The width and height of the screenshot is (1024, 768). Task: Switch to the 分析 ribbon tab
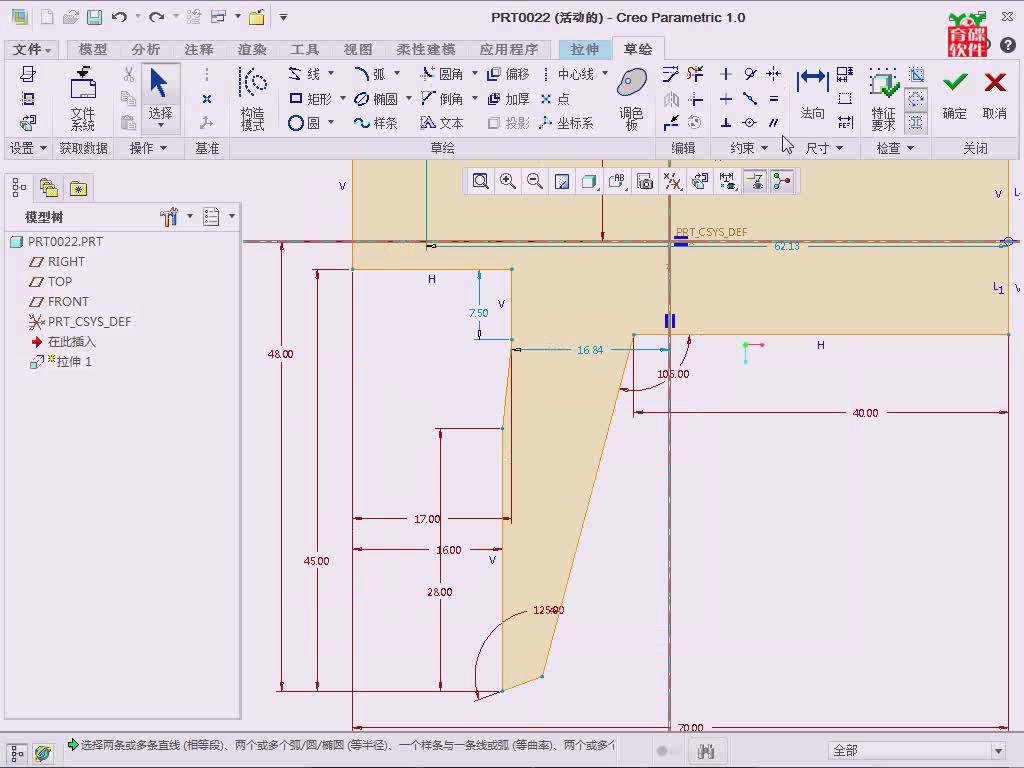(146, 50)
